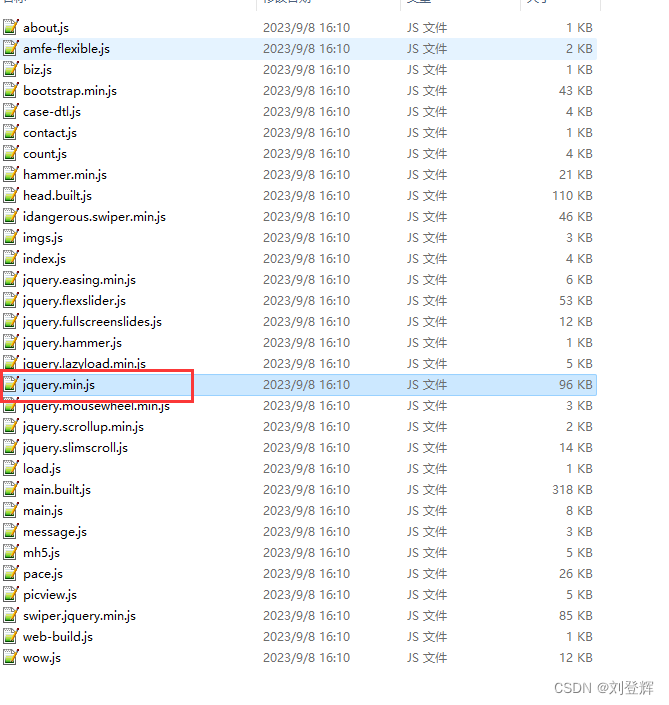Click the jquery.easing.min.js file icon
This screenshot has height=705, width=669.
[x=11, y=280]
